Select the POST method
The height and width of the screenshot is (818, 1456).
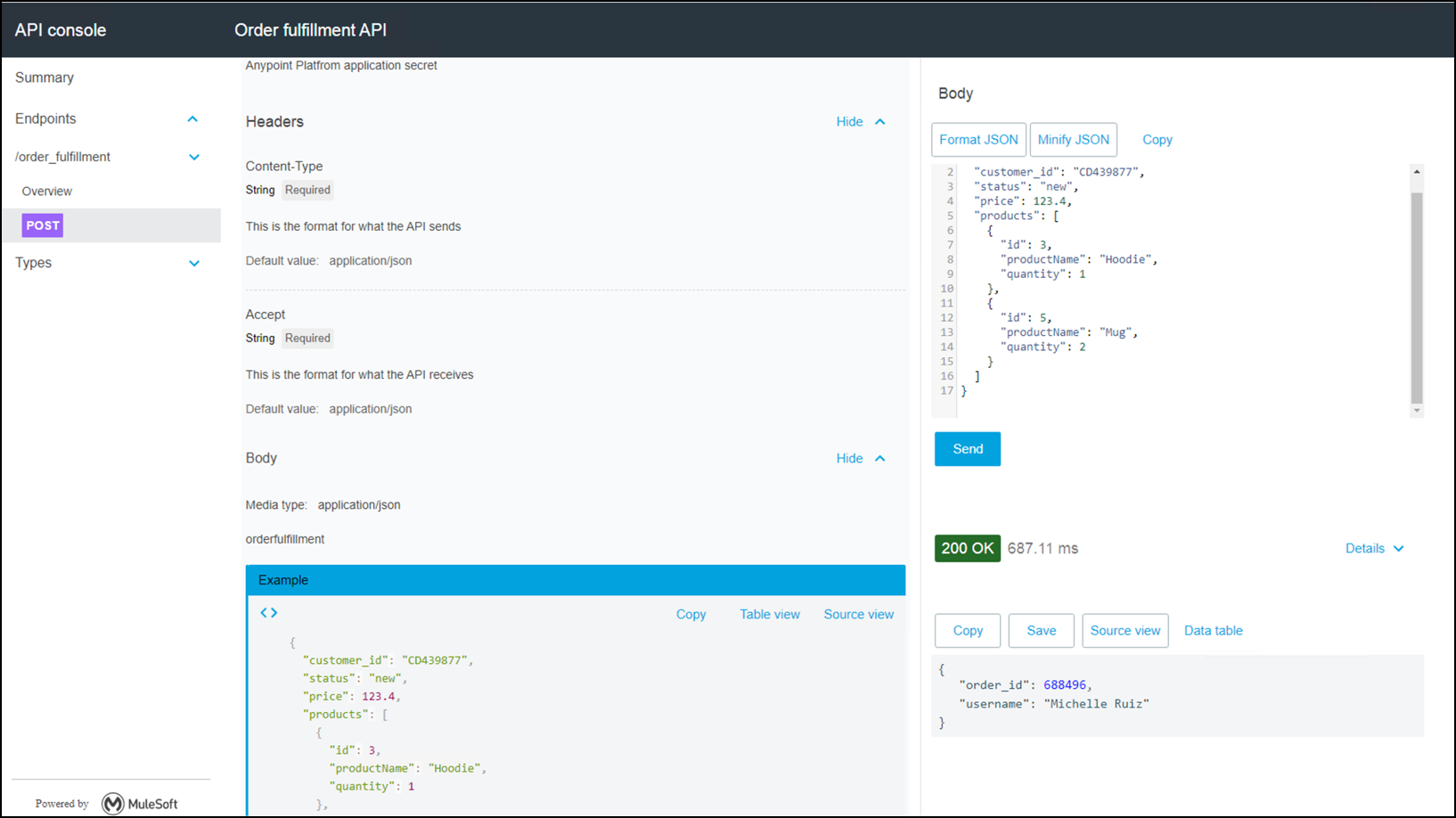click(43, 225)
